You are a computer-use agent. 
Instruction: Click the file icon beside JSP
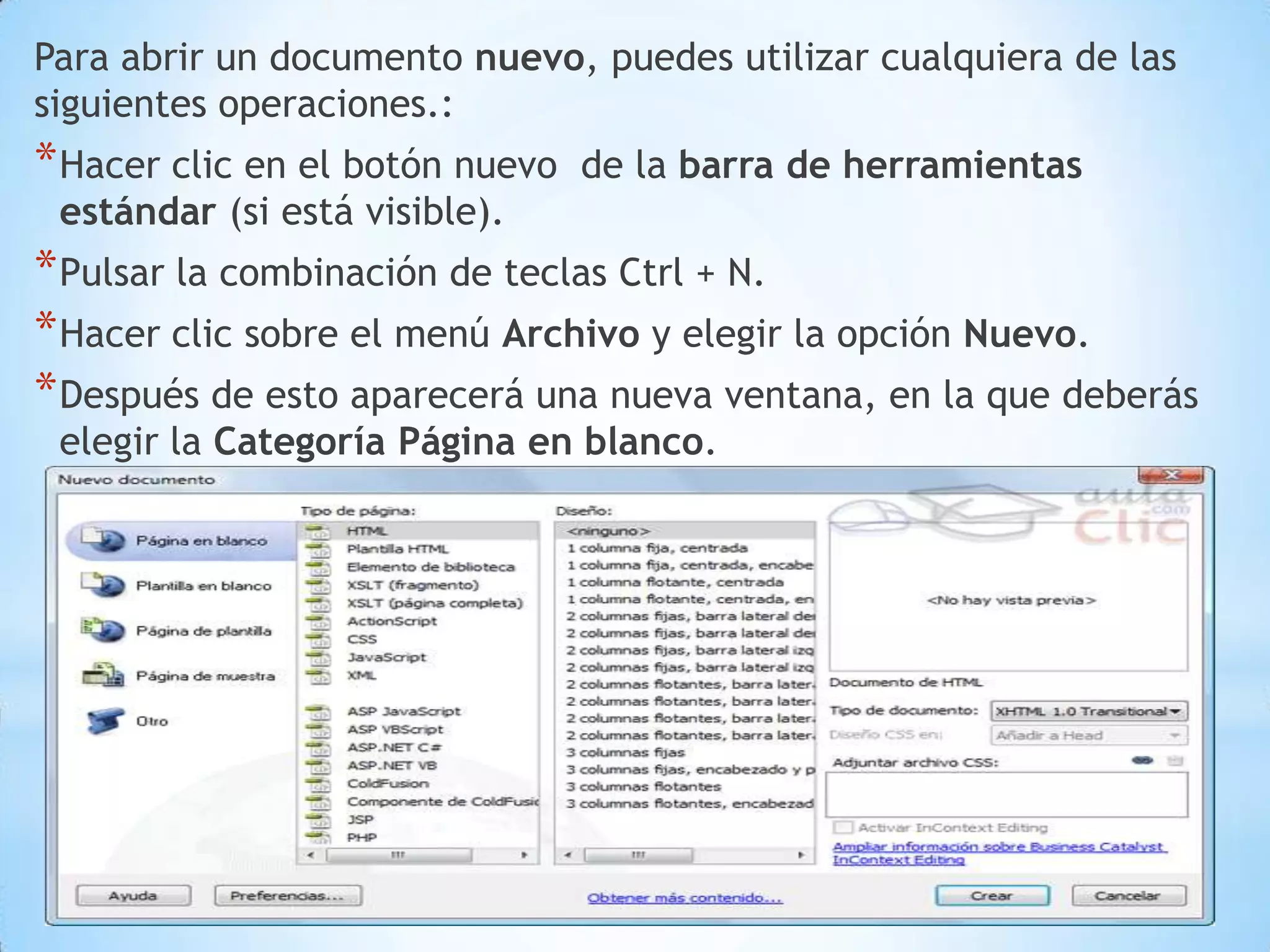[x=318, y=820]
